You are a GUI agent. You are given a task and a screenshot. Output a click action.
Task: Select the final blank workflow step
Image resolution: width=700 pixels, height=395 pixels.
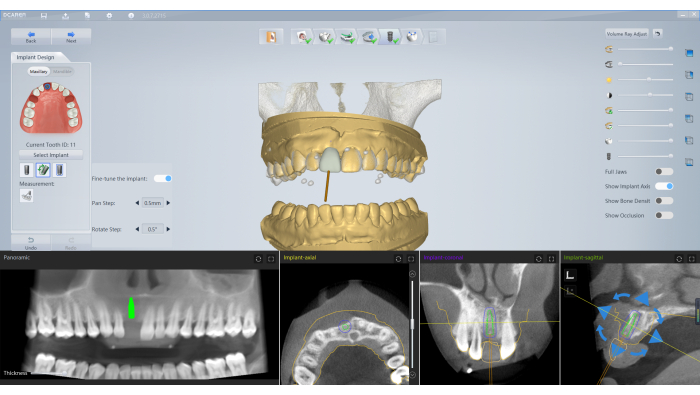(433, 37)
